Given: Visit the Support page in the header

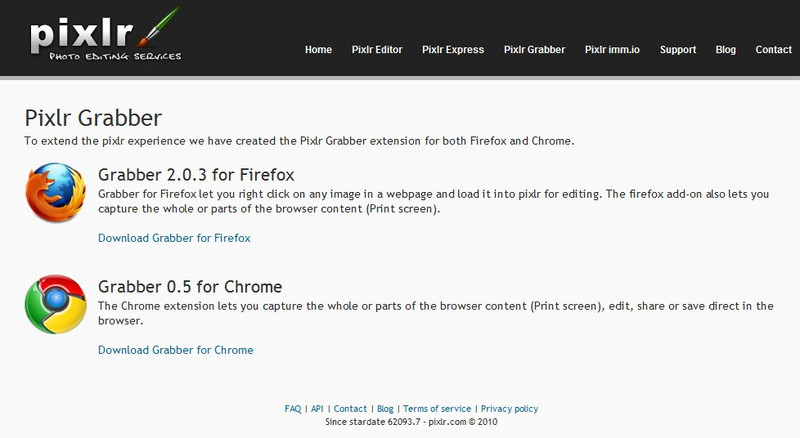Looking at the screenshot, I should pyautogui.click(x=678, y=50).
